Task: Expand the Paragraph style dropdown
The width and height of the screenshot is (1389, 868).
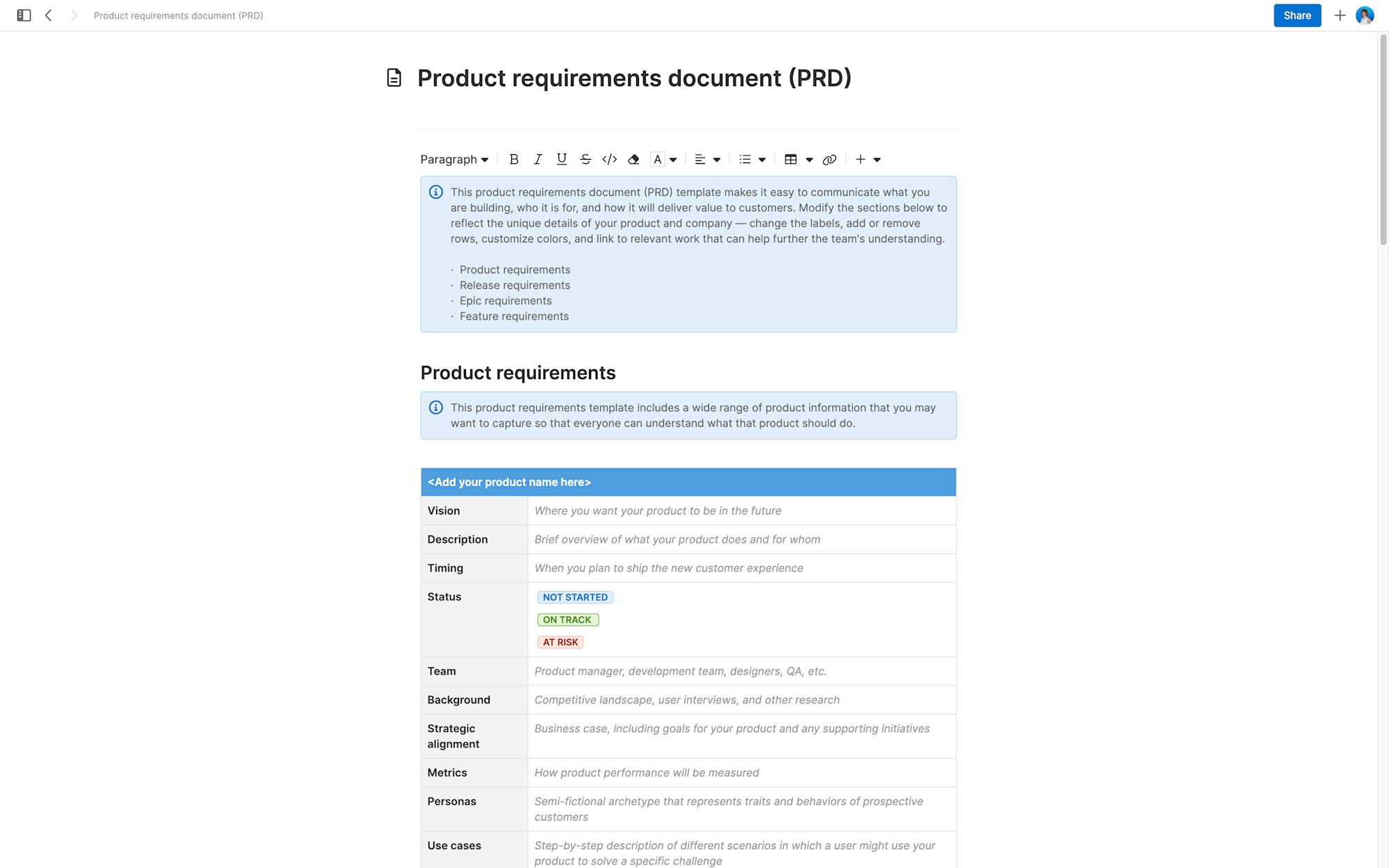Action: pyautogui.click(x=453, y=159)
